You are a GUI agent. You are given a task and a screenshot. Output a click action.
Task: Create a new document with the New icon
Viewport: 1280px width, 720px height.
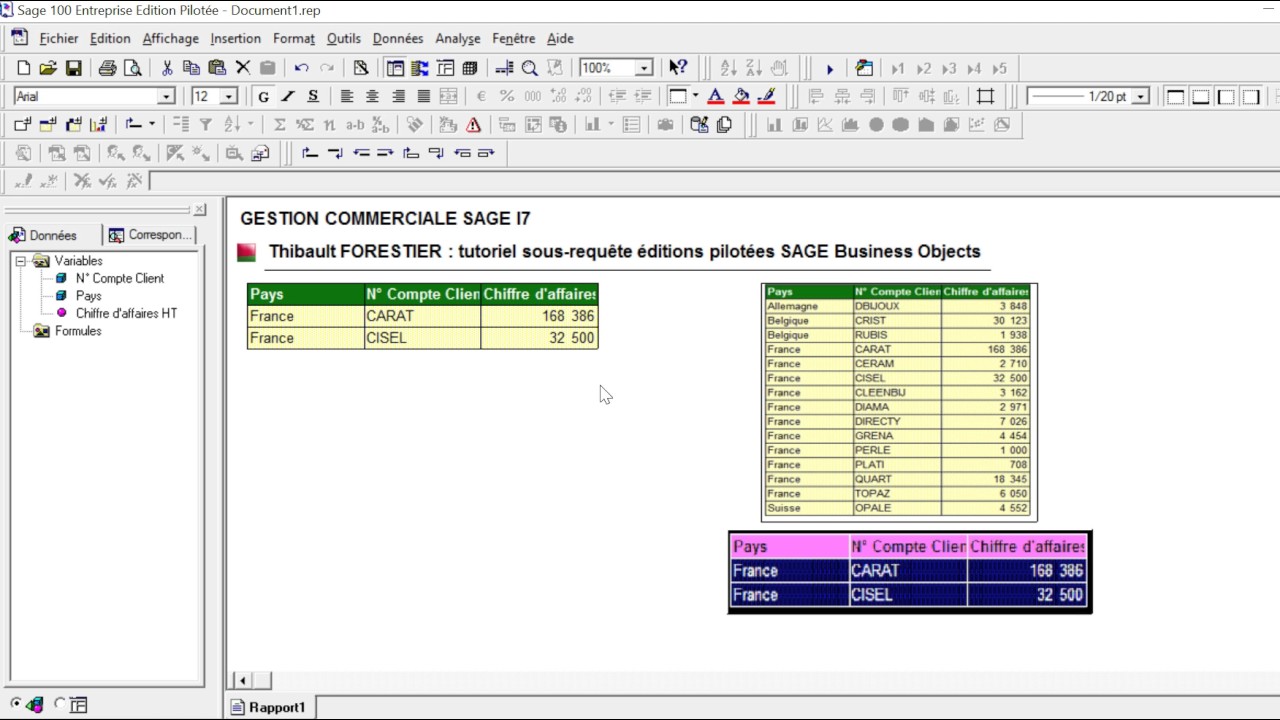pyautogui.click(x=23, y=68)
